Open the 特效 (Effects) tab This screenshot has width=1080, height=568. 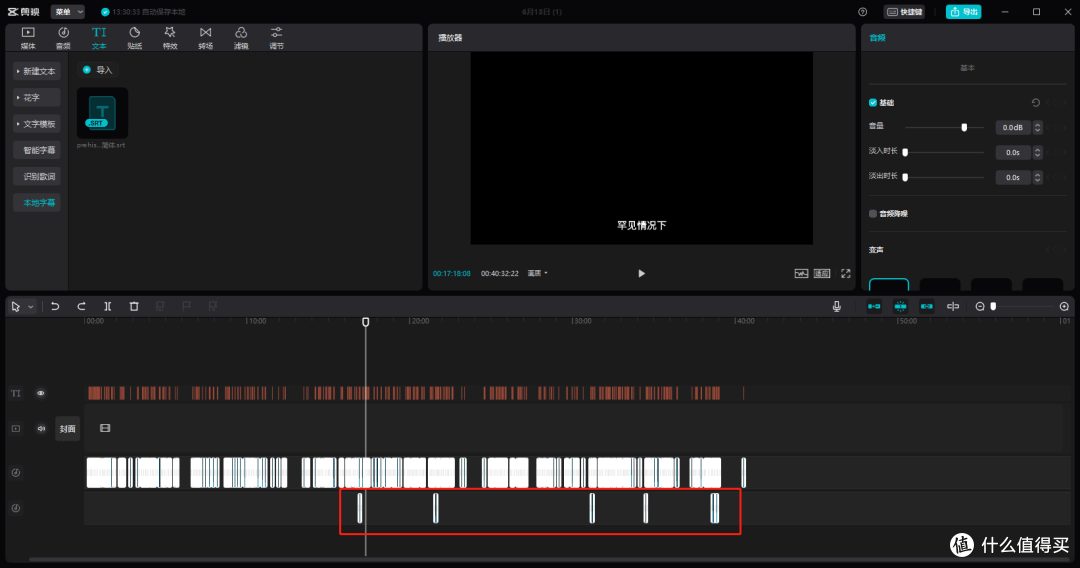point(170,38)
